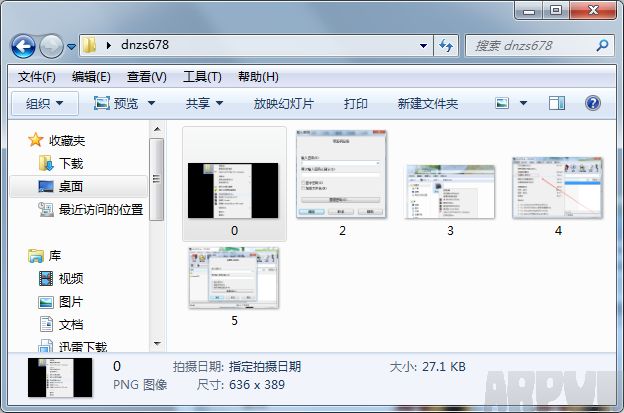Go back with the blue Back arrow

[x=23, y=46]
